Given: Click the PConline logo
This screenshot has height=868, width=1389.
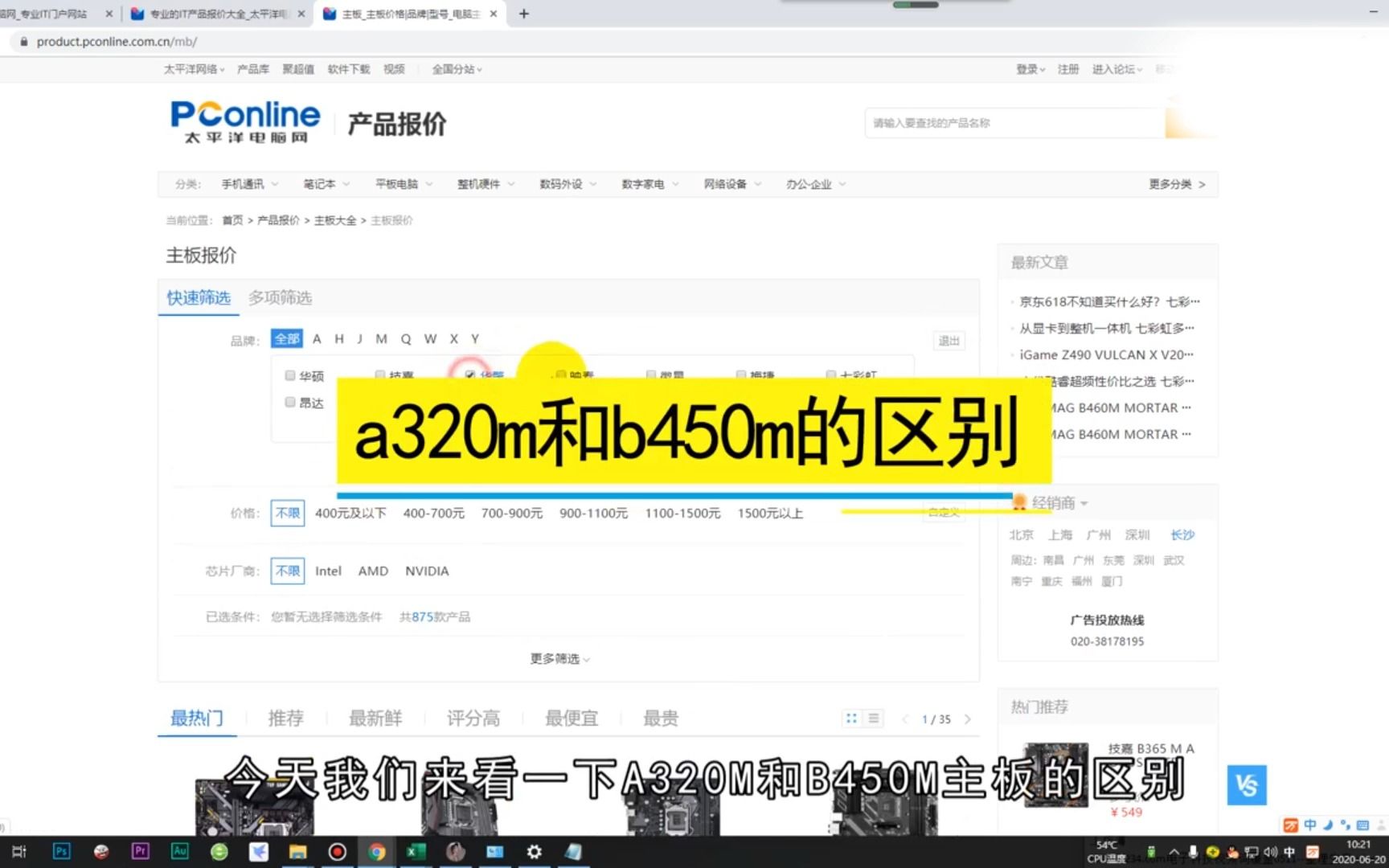Looking at the screenshot, I should 245,122.
